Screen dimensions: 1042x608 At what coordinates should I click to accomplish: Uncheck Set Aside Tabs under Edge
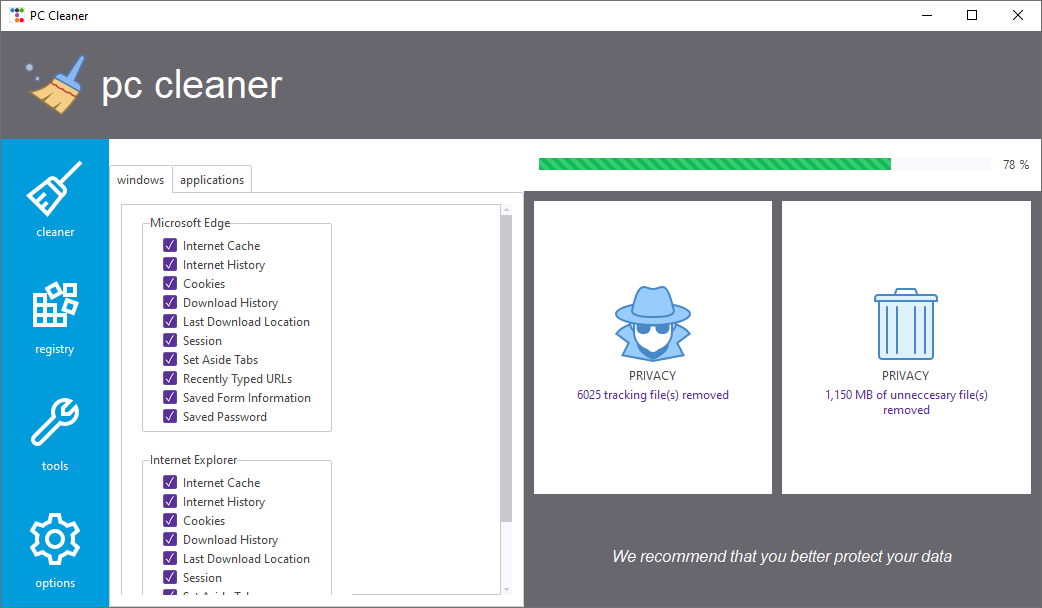[169, 359]
